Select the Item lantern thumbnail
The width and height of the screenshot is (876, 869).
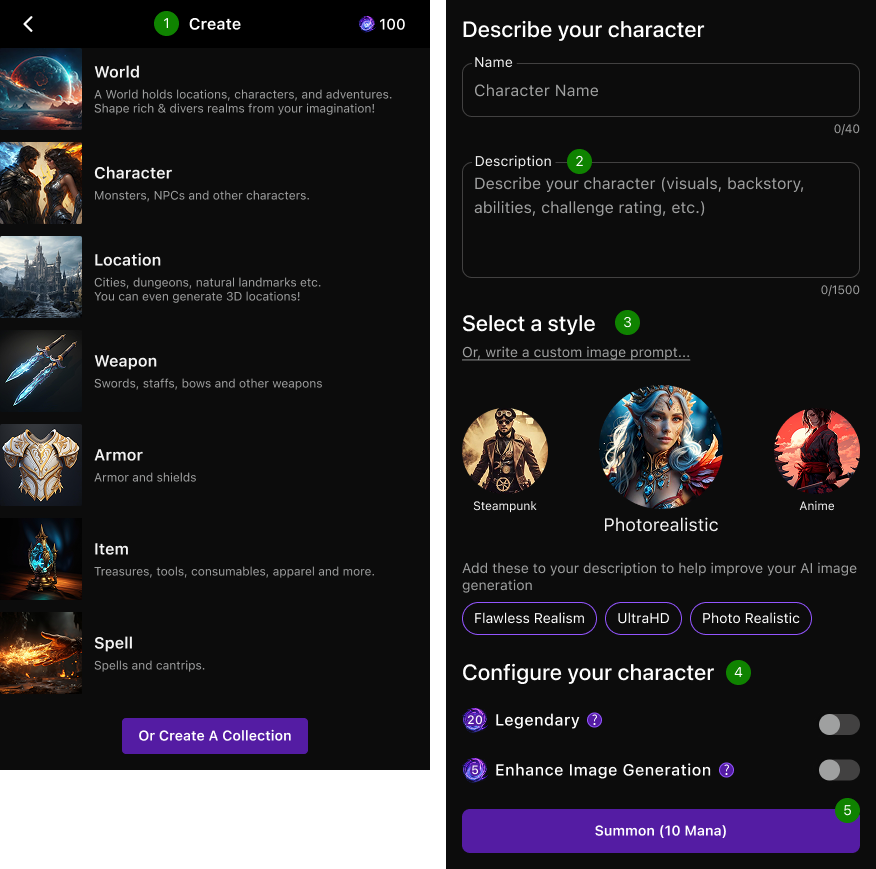(x=41, y=558)
